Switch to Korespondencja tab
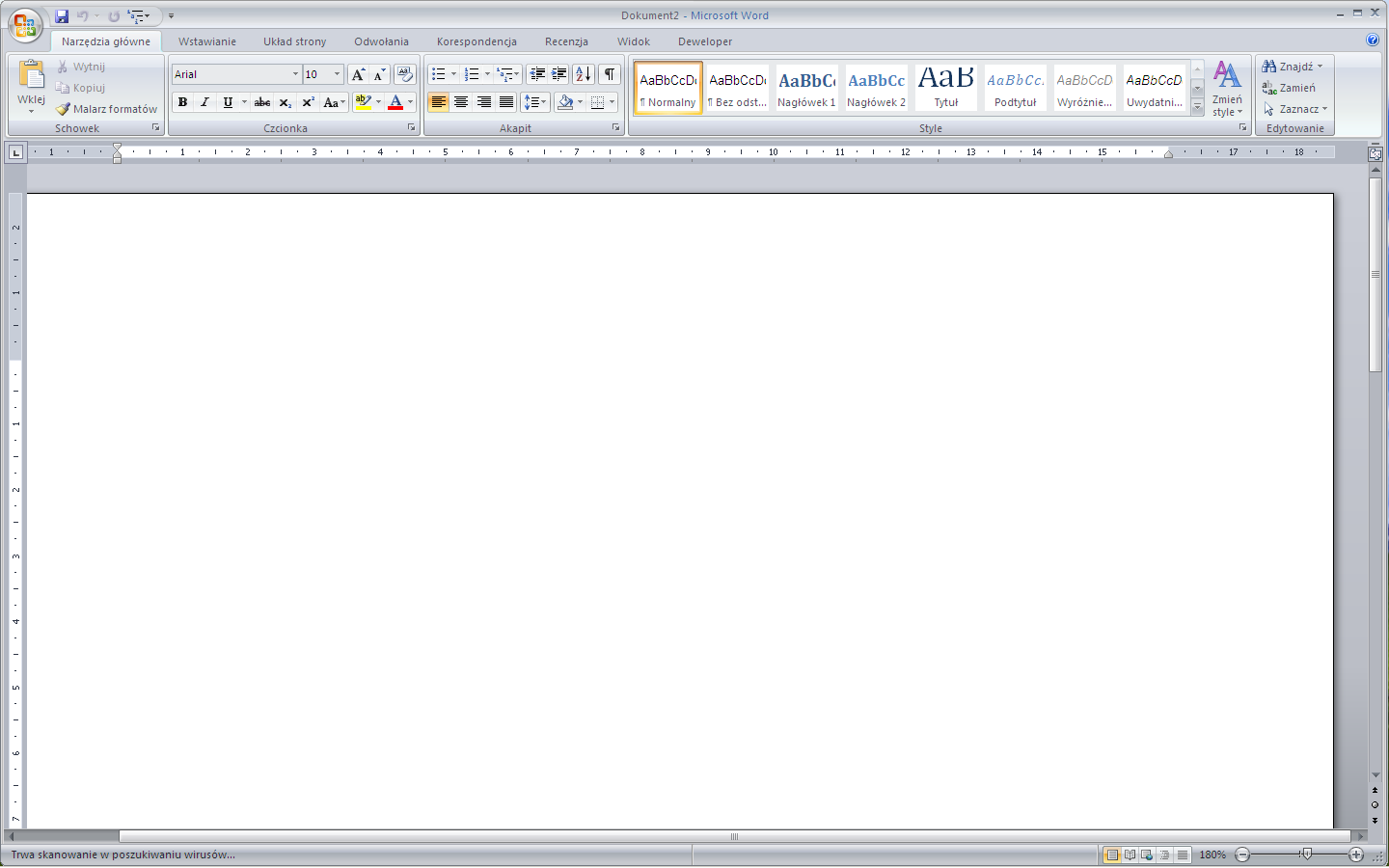The width and height of the screenshot is (1389, 868). [x=477, y=41]
